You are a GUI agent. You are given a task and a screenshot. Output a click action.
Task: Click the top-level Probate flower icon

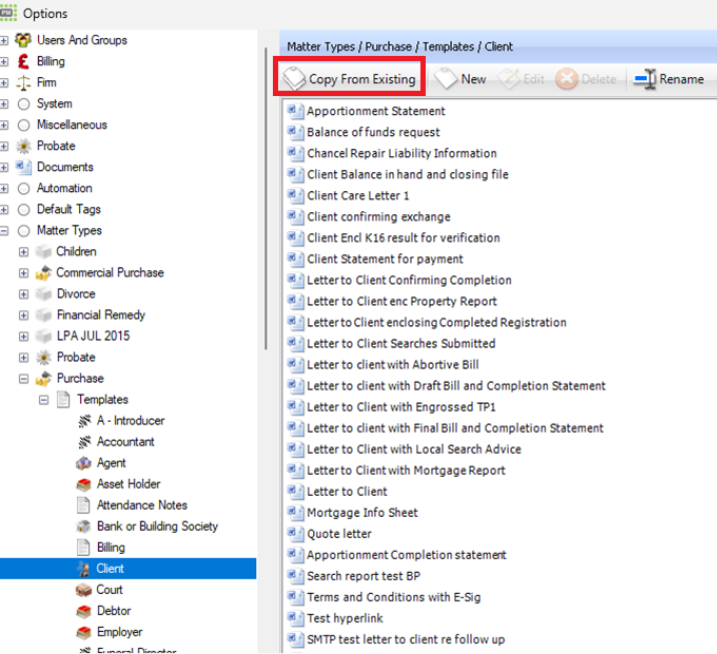click(23, 146)
